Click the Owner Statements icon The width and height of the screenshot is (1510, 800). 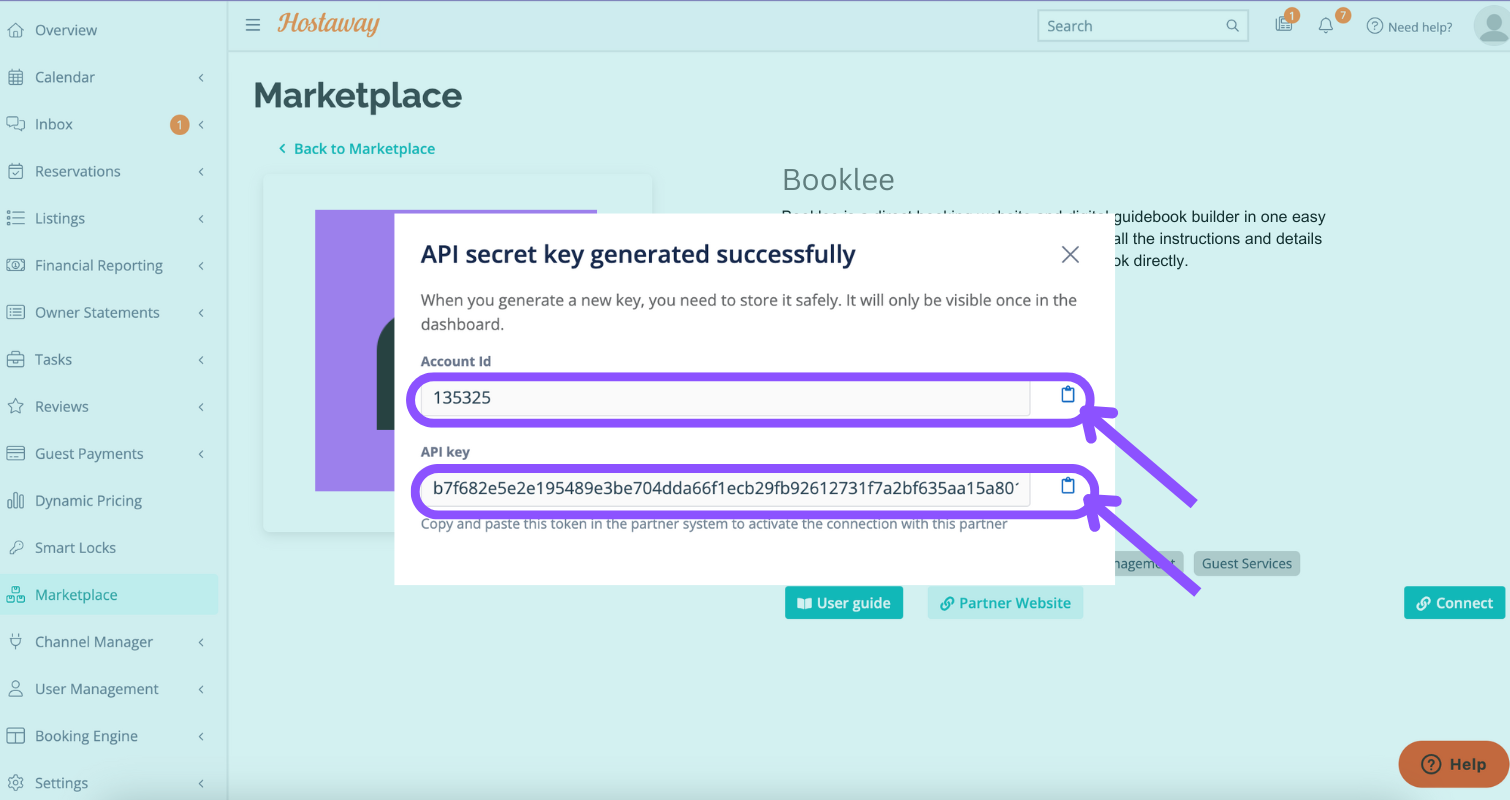[15, 312]
